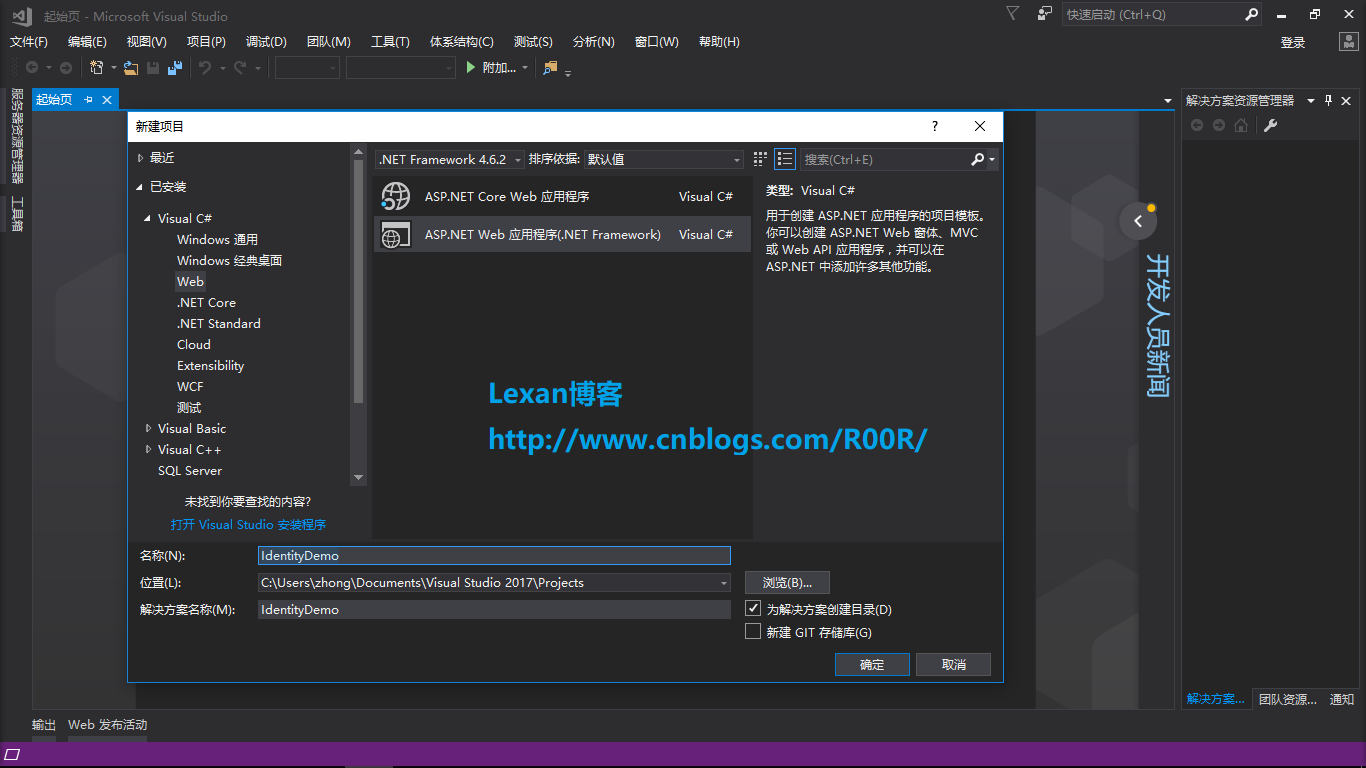
Task: Close the 起始页 tab
Action: [x=106, y=100]
